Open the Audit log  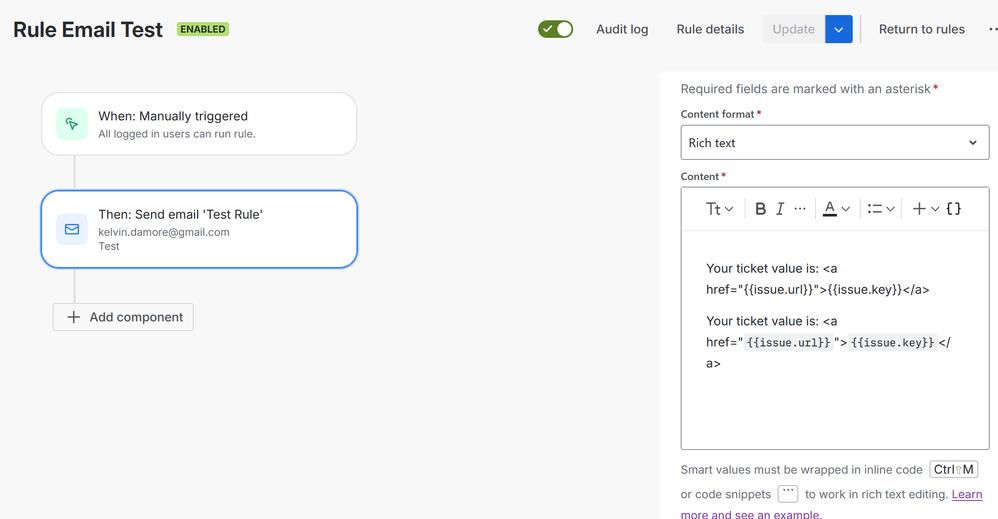click(622, 29)
